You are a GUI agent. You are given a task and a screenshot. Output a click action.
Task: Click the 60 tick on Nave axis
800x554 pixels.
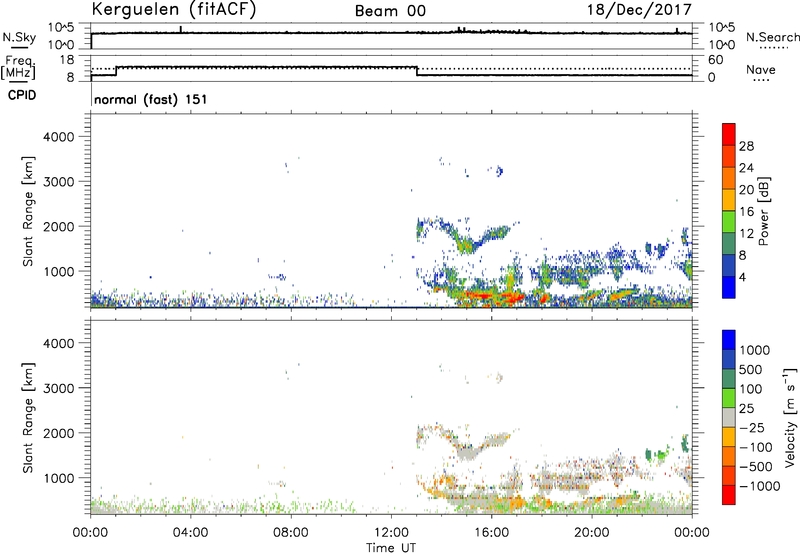click(715, 60)
